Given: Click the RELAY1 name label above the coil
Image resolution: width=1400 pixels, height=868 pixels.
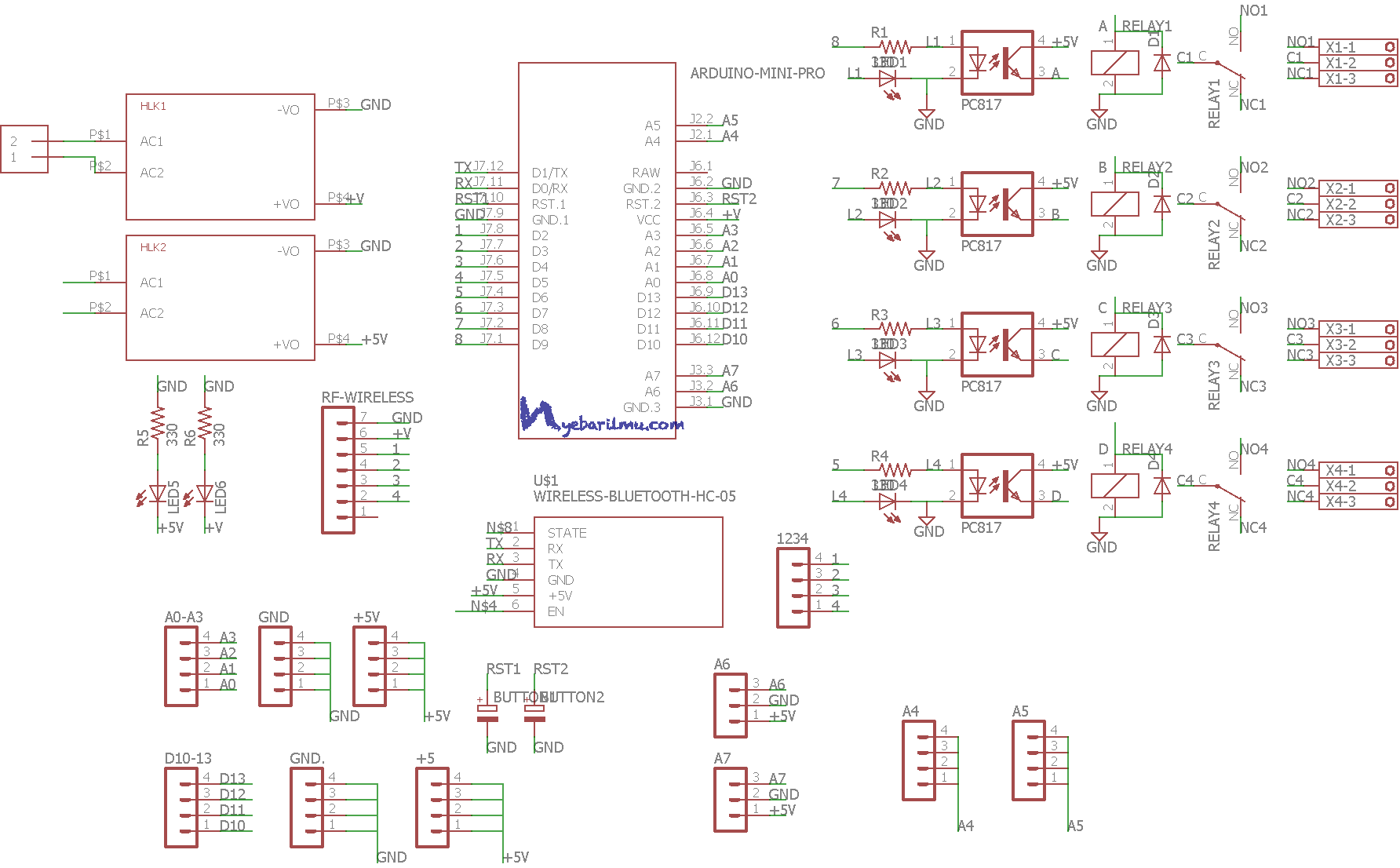Looking at the screenshot, I should click(1147, 26).
